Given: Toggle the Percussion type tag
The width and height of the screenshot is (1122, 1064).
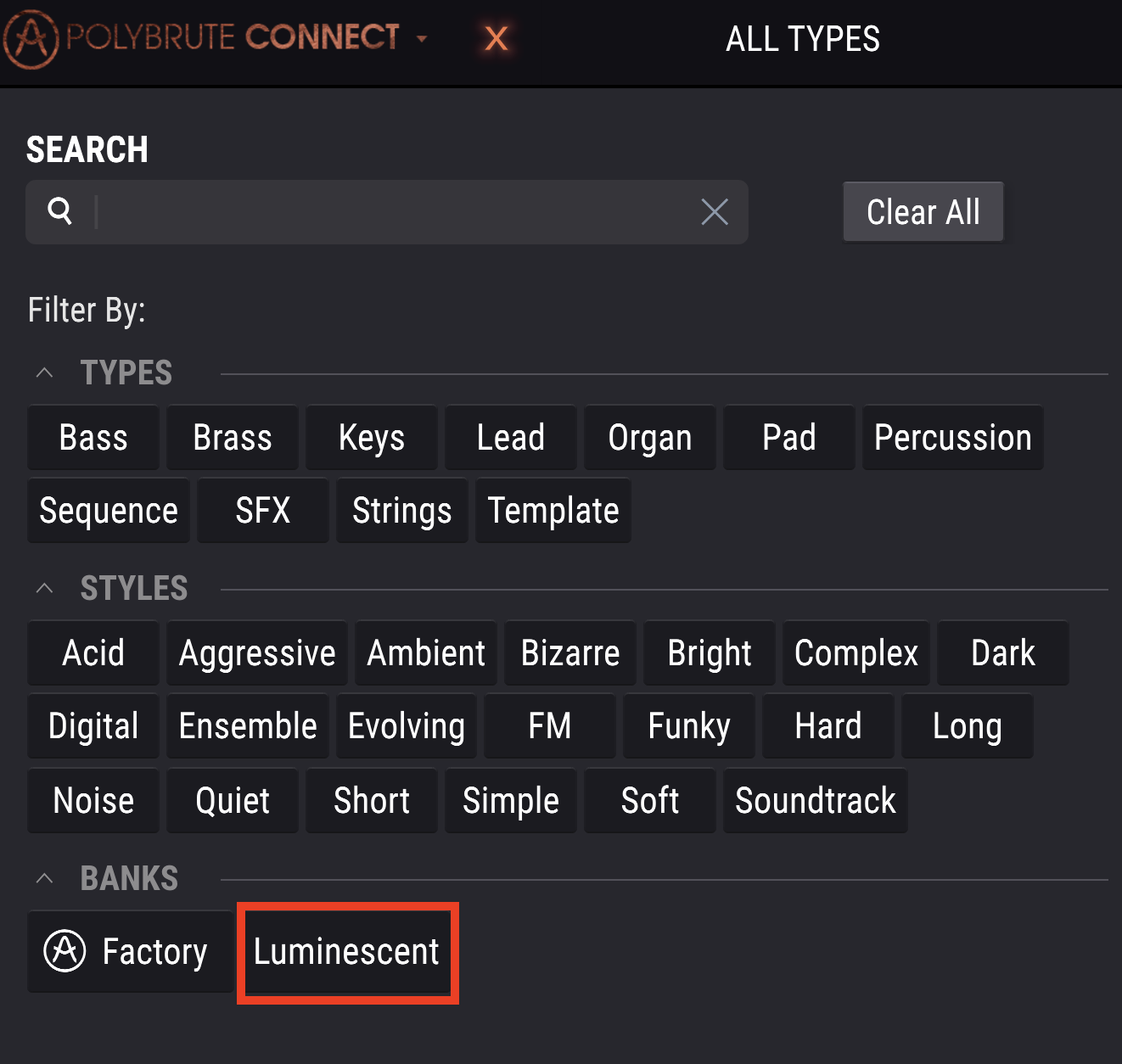Looking at the screenshot, I should 953,438.
